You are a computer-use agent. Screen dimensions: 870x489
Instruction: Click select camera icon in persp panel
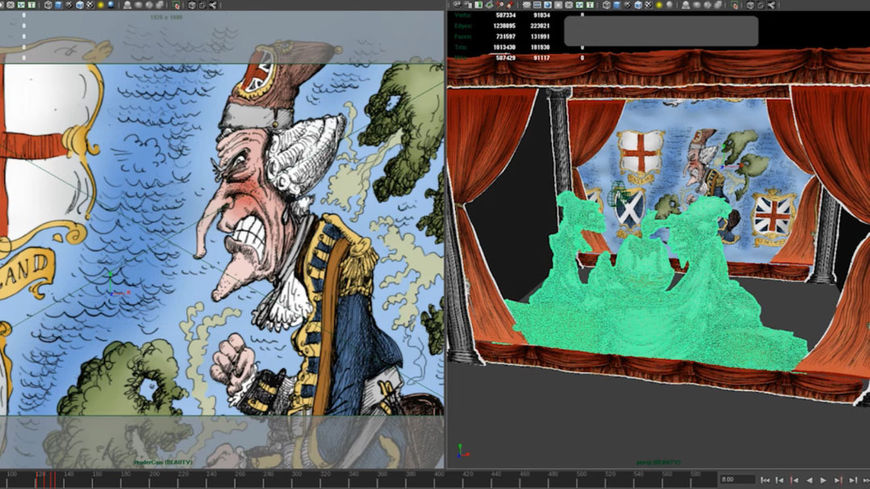457,4
